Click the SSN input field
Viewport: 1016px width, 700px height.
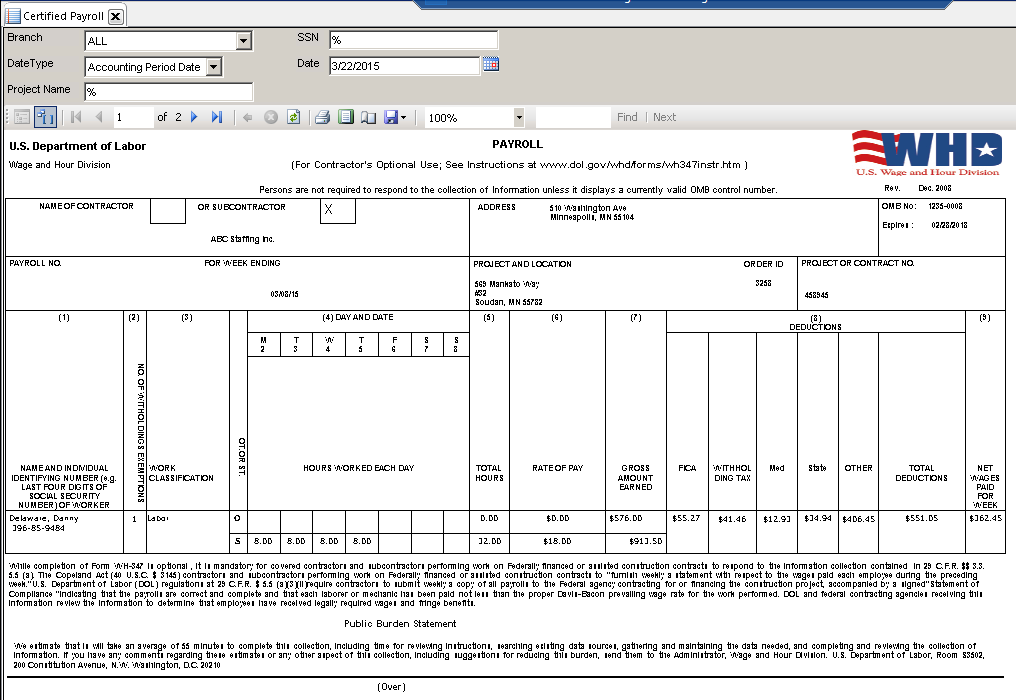pyautogui.click(x=413, y=40)
